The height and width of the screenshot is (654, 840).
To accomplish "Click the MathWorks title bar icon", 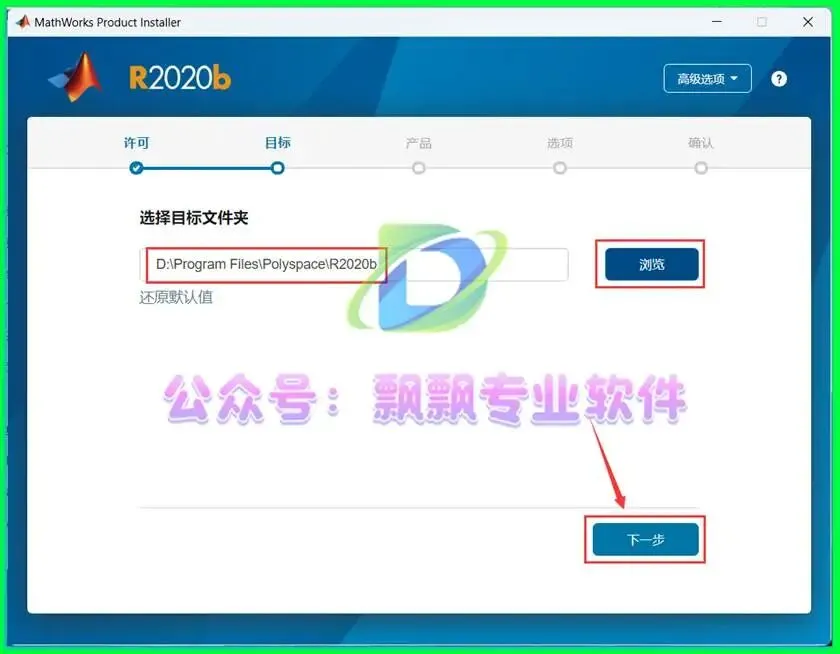I will click(x=22, y=22).
